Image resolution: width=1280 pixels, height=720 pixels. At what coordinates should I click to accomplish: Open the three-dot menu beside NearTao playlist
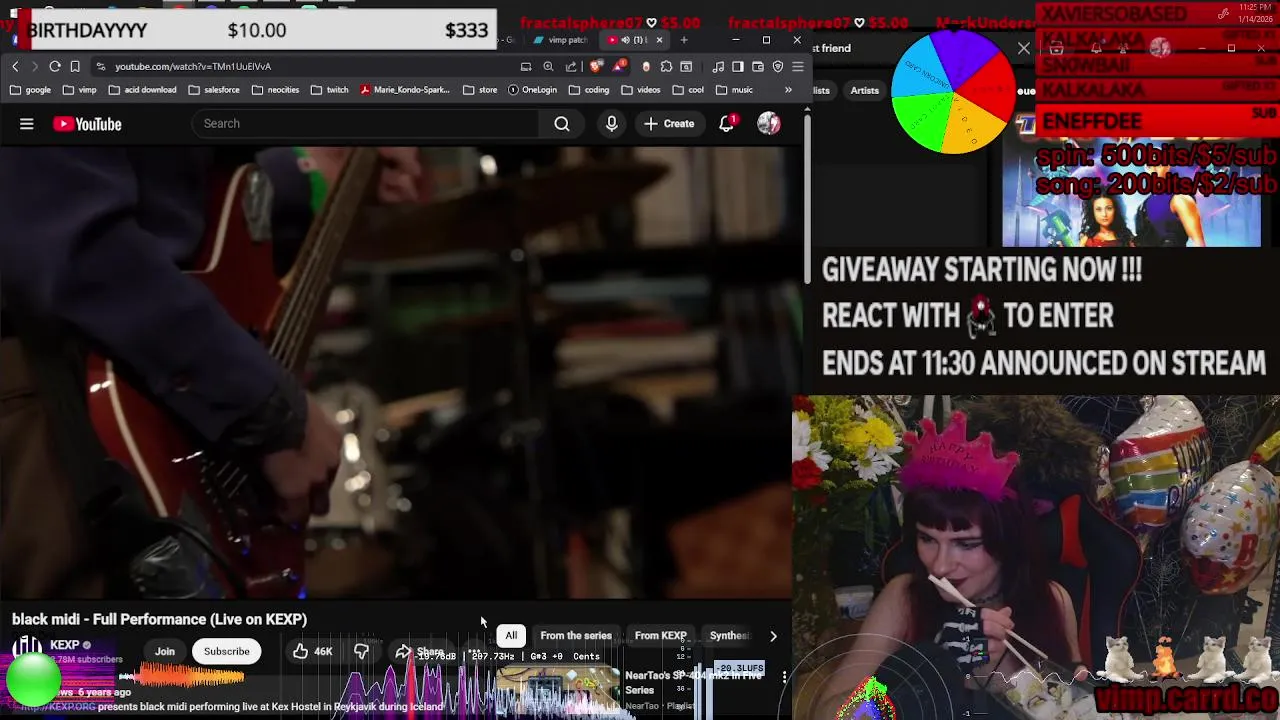pyautogui.click(x=785, y=678)
